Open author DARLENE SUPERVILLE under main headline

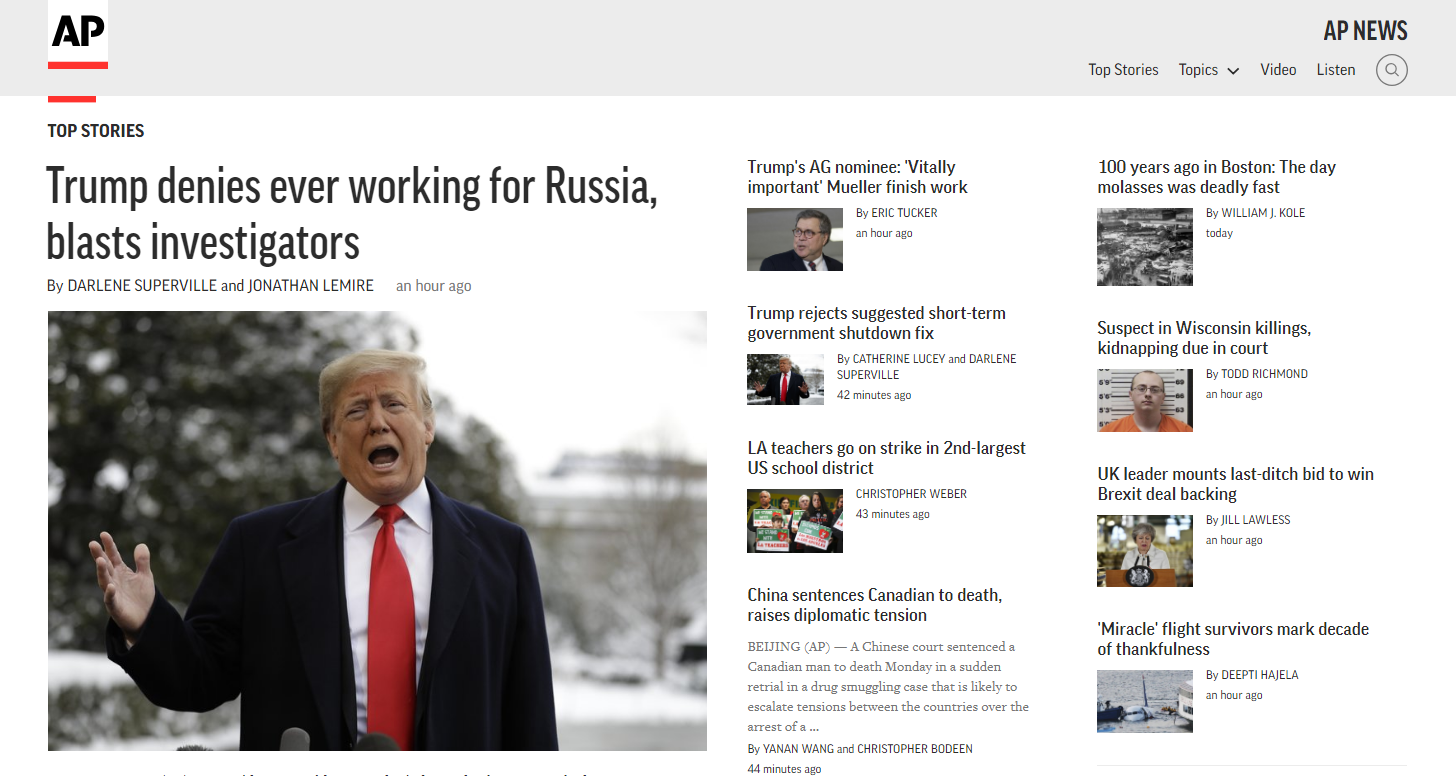(x=142, y=286)
